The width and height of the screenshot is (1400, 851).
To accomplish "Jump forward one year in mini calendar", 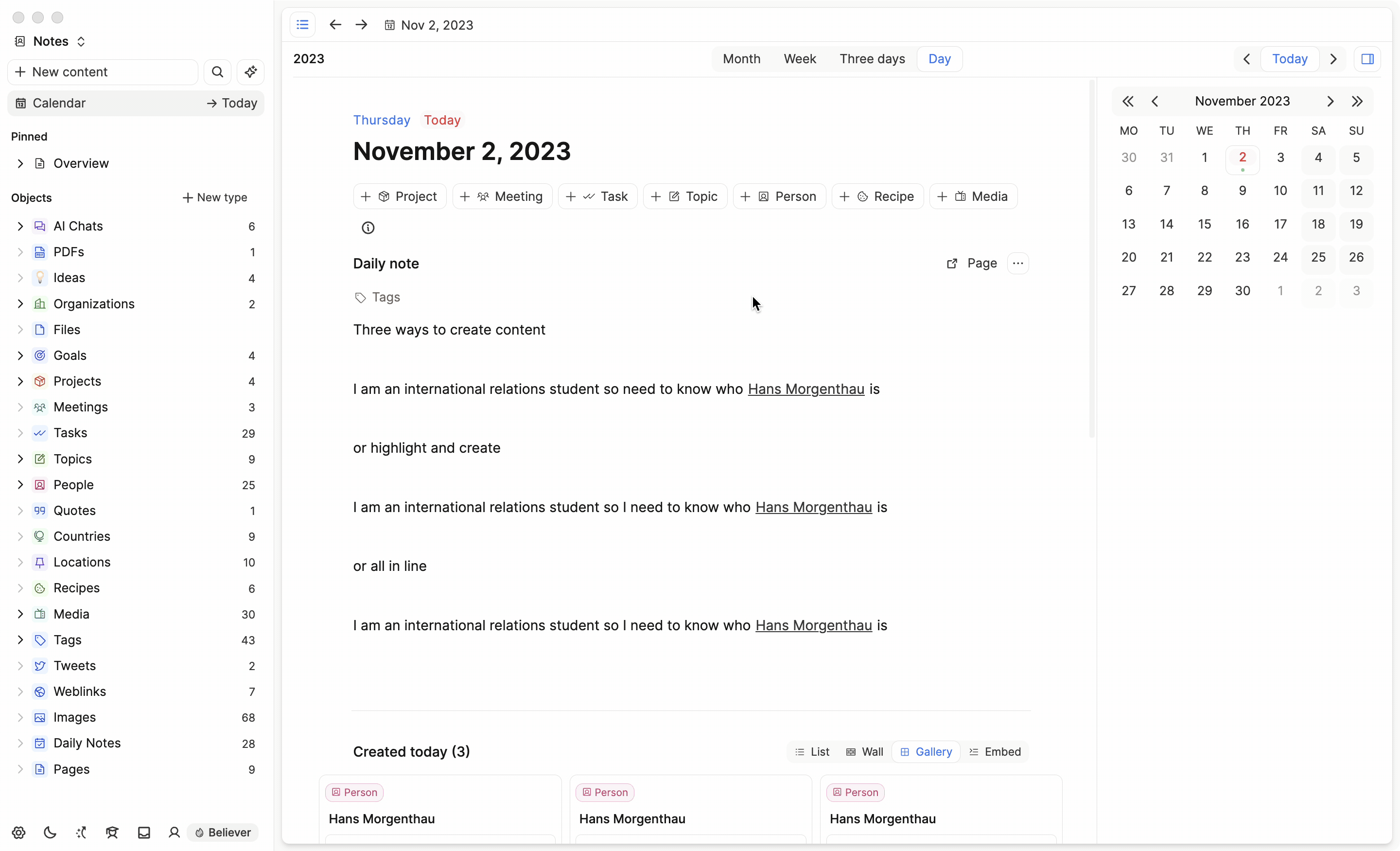I will [x=1357, y=101].
